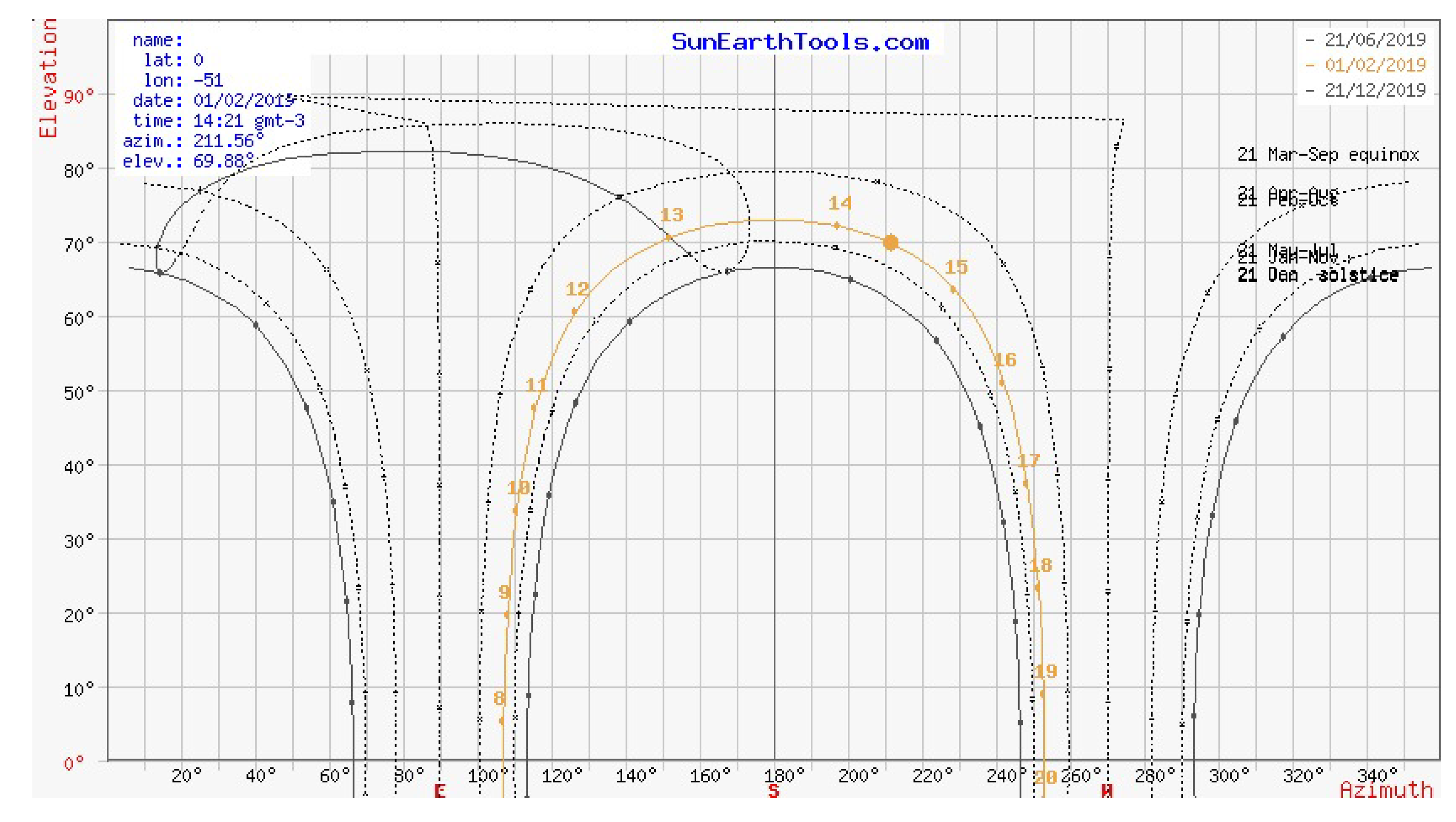
Task: Click the orange hour 9 marker label
Action: (504, 592)
